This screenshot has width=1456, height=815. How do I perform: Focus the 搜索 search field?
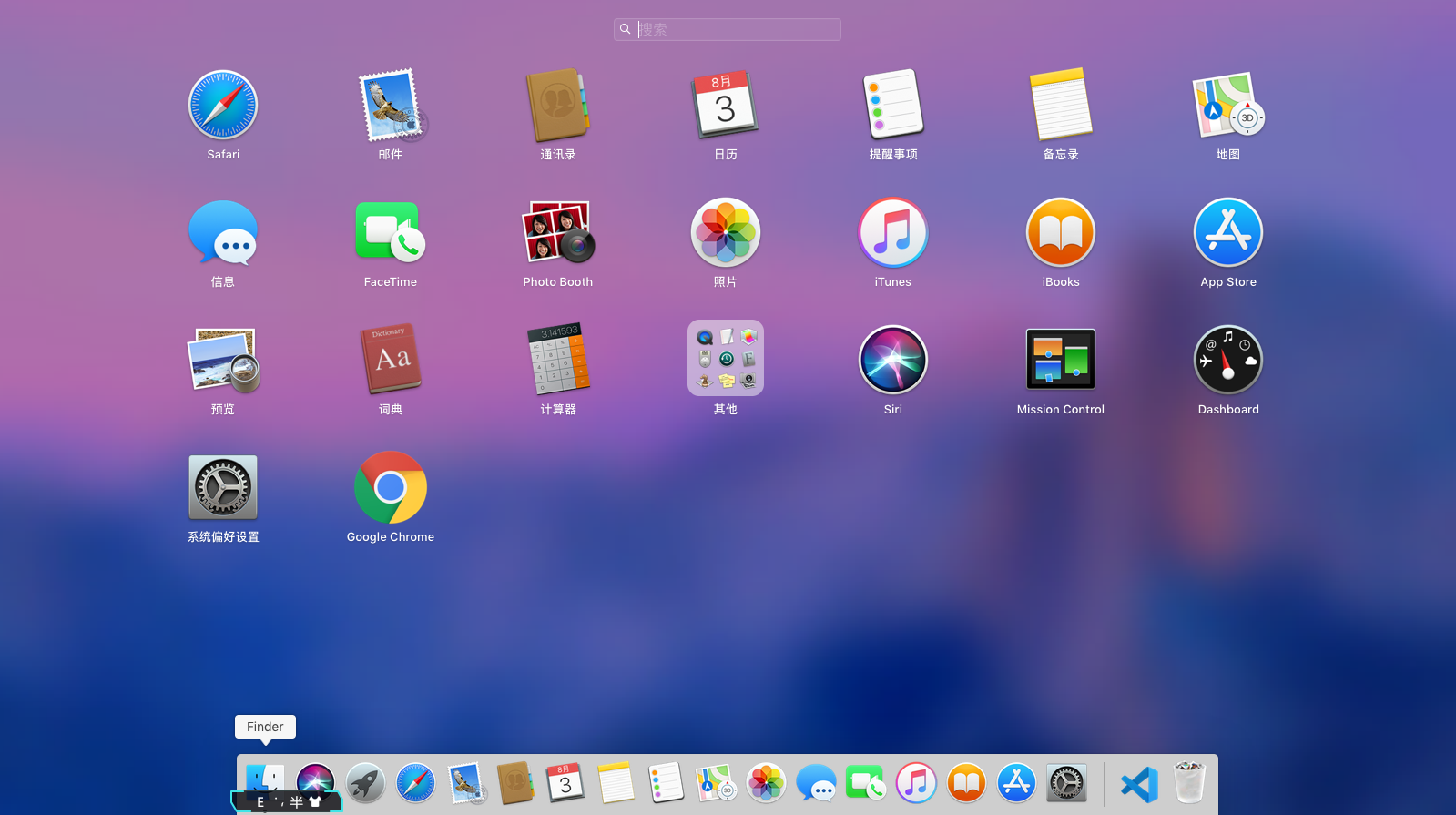[728, 29]
